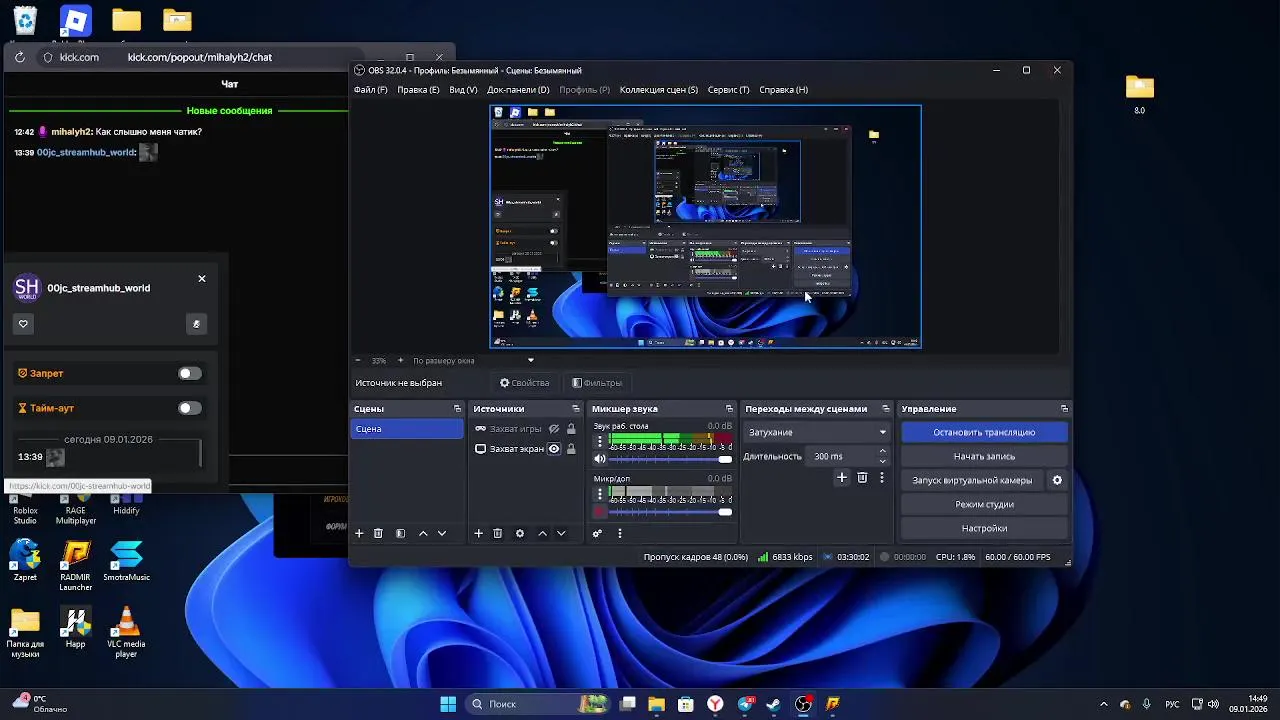
Task: Add a scene transition with the plus icon
Action: (842, 478)
